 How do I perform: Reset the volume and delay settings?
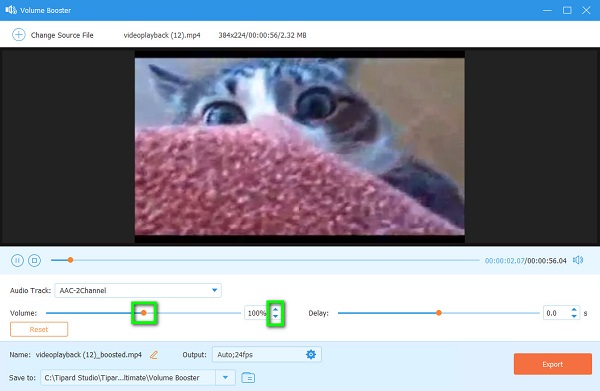[39, 329]
